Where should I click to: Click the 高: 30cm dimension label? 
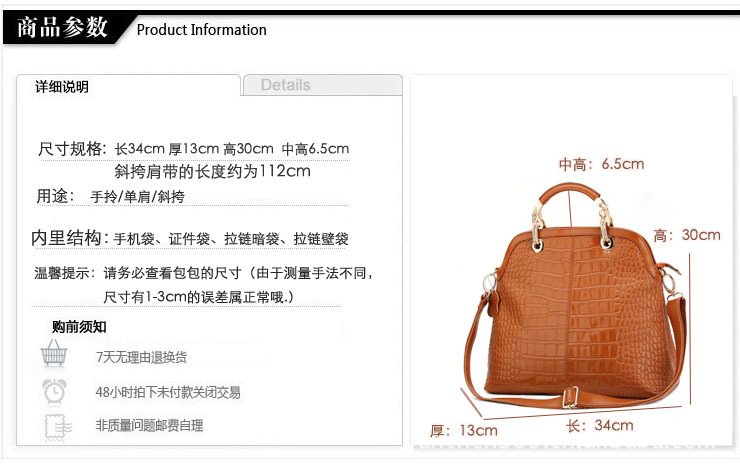click(x=687, y=235)
